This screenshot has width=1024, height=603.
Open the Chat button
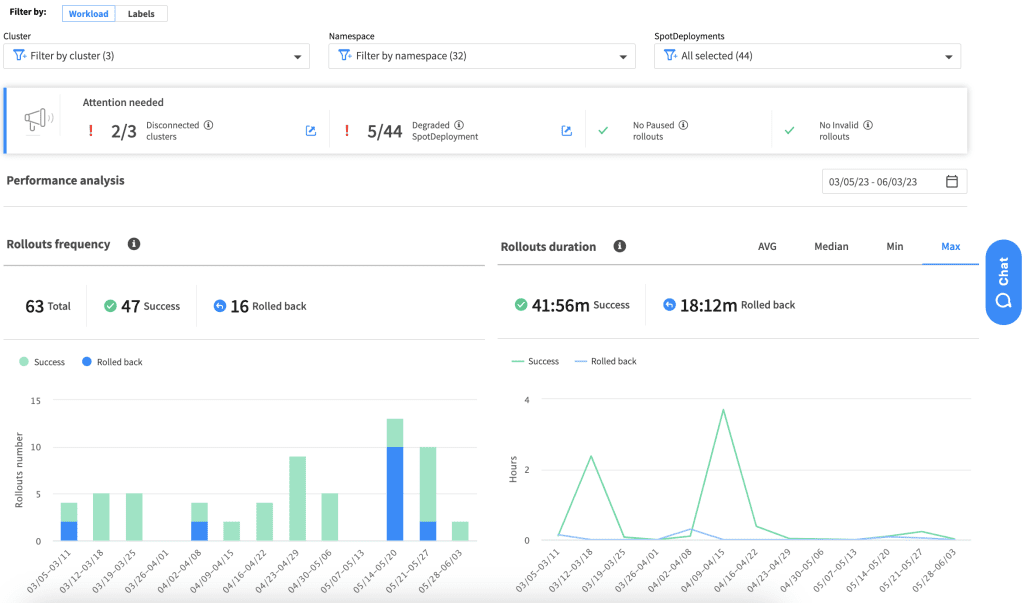pyautogui.click(x=1002, y=282)
